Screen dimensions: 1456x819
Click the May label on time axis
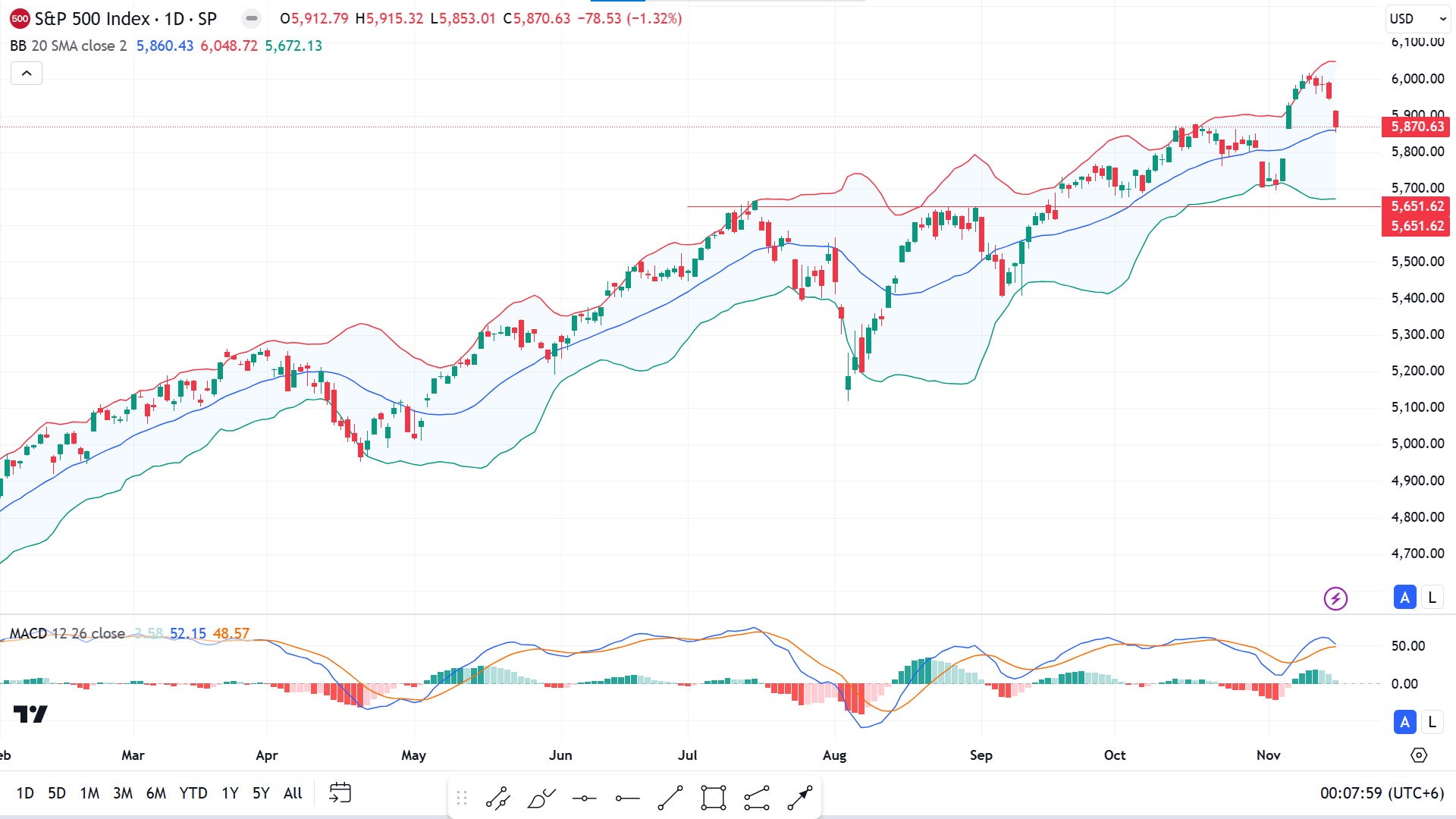click(413, 755)
